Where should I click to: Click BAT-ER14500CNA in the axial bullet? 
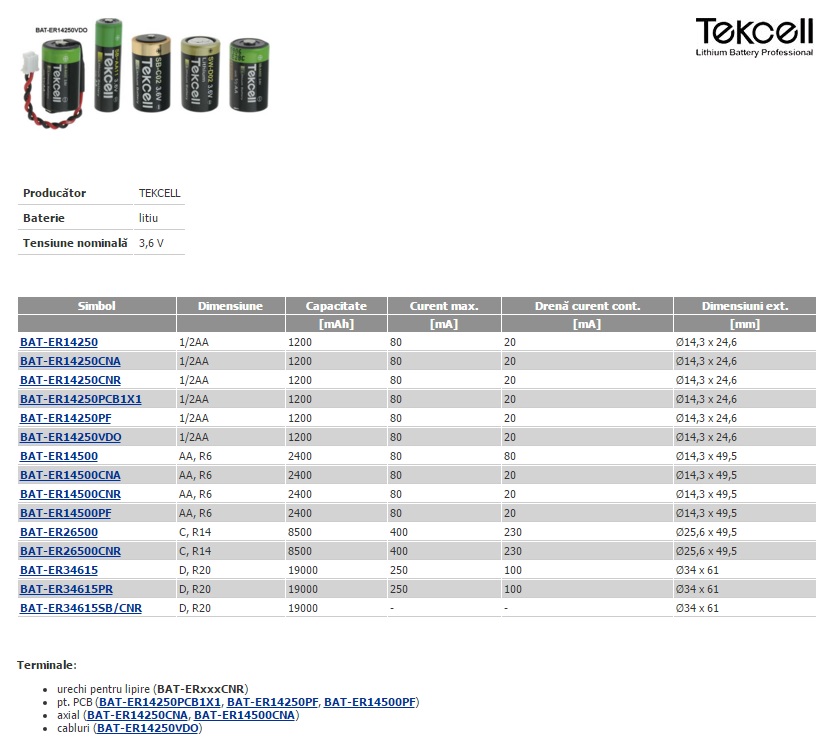tap(244, 715)
